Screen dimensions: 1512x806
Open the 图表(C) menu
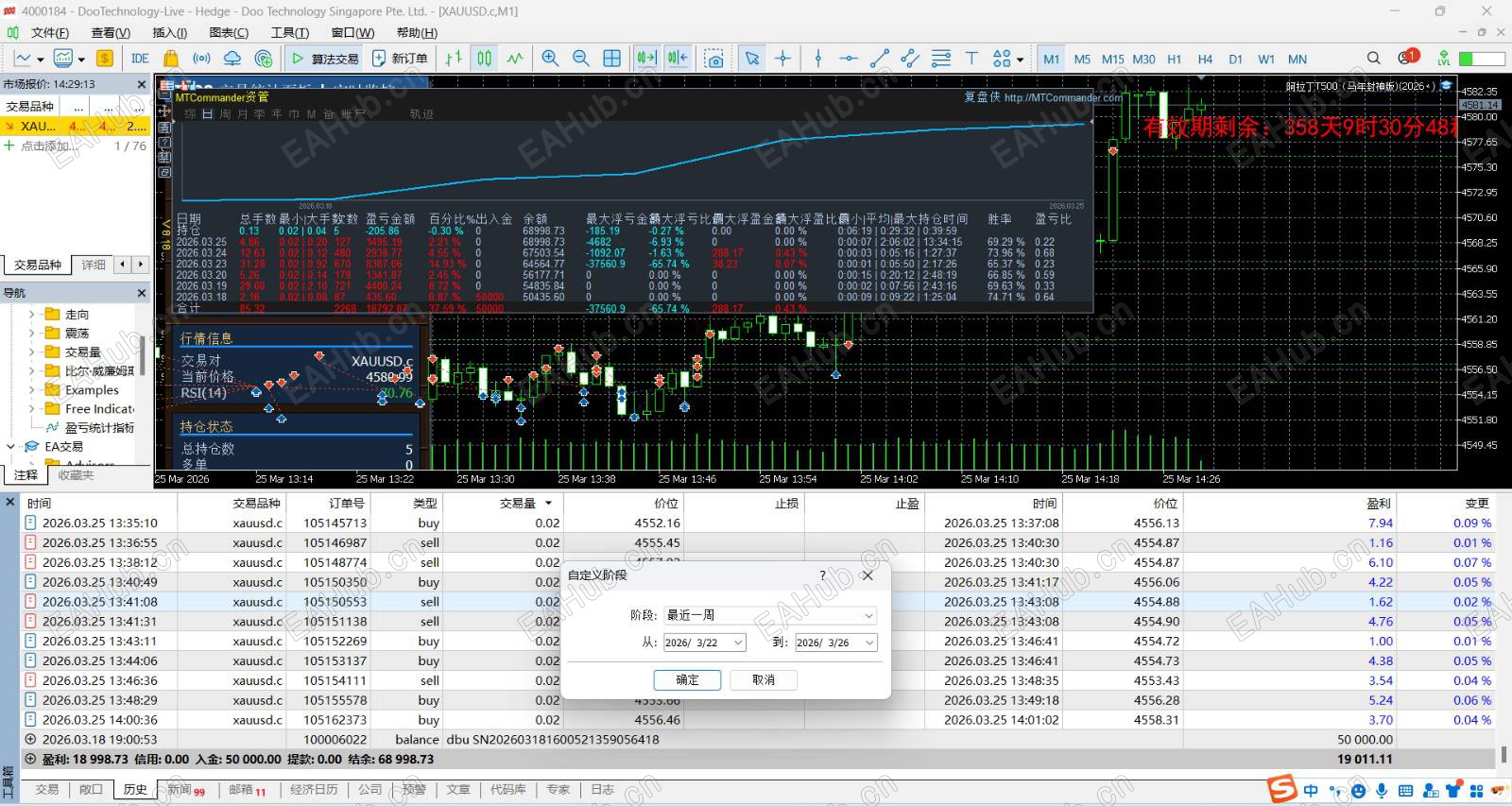pos(228,33)
